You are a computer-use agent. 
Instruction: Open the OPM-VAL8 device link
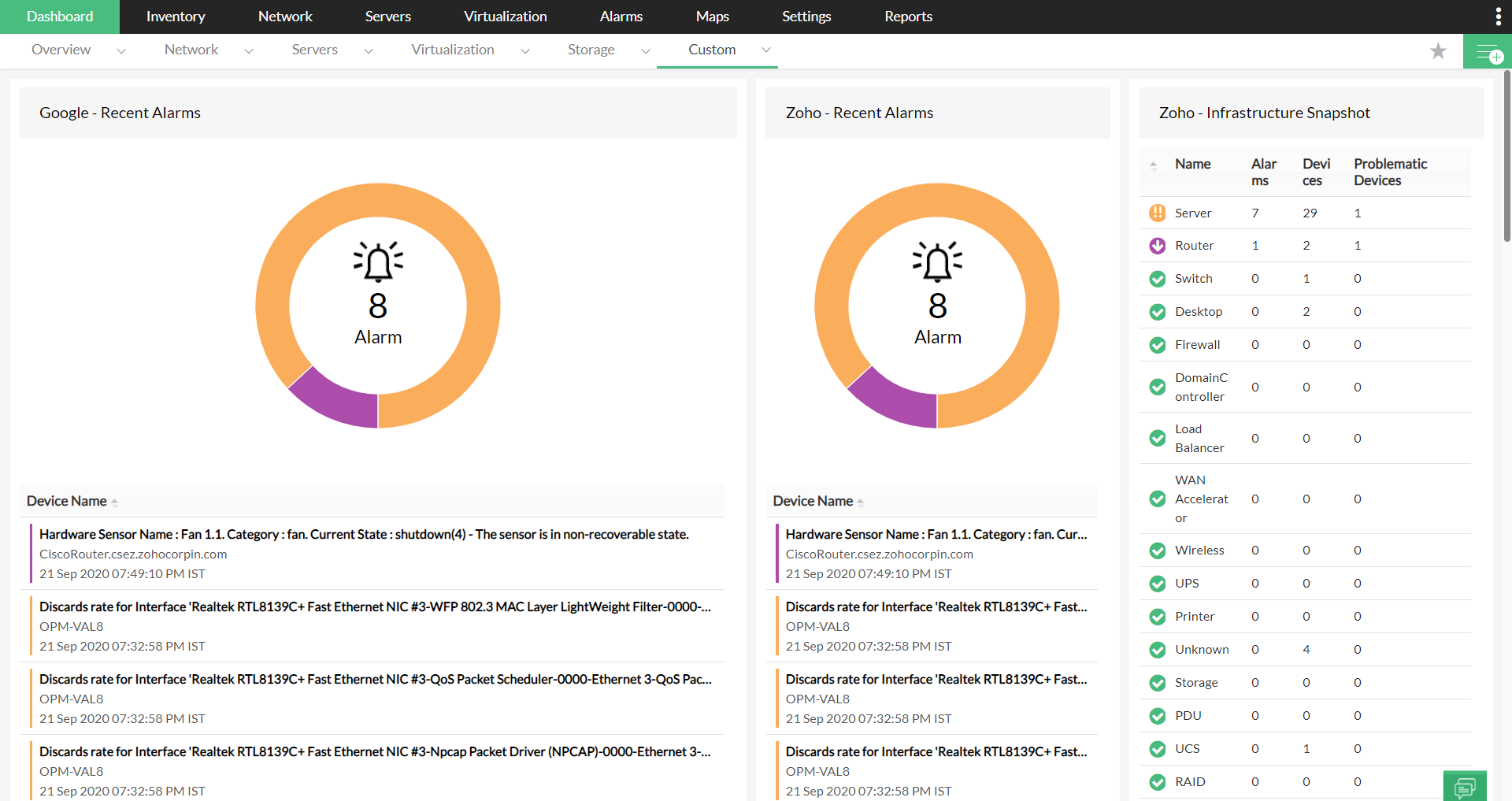pyautogui.click(x=72, y=626)
